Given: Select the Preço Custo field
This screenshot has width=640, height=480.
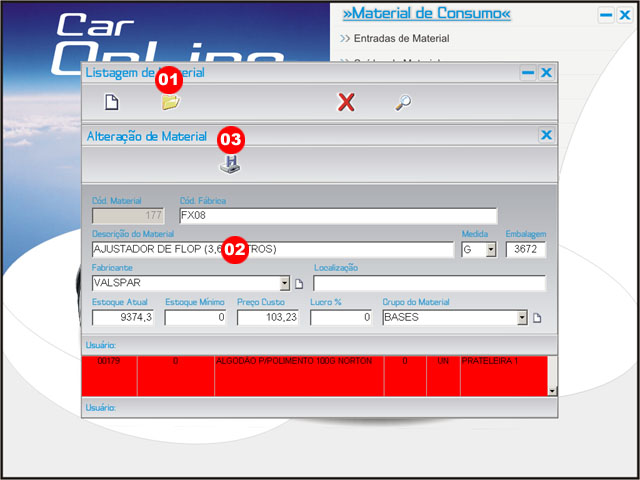Looking at the screenshot, I should tap(268, 318).
